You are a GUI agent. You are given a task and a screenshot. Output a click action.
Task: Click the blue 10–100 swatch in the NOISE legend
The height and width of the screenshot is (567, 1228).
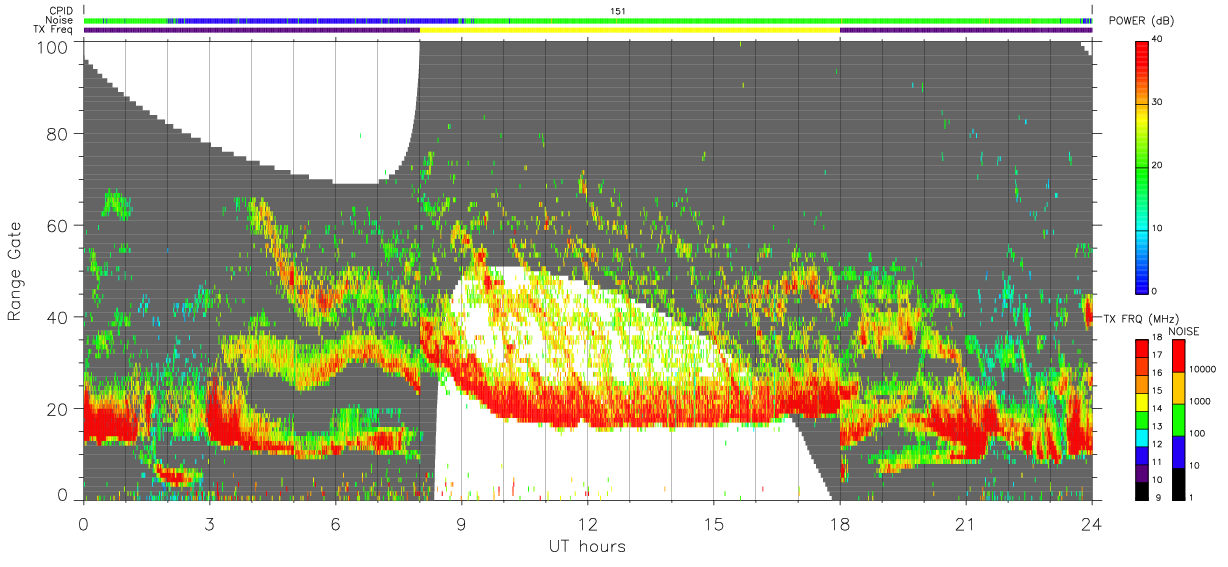pyautogui.click(x=1177, y=451)
